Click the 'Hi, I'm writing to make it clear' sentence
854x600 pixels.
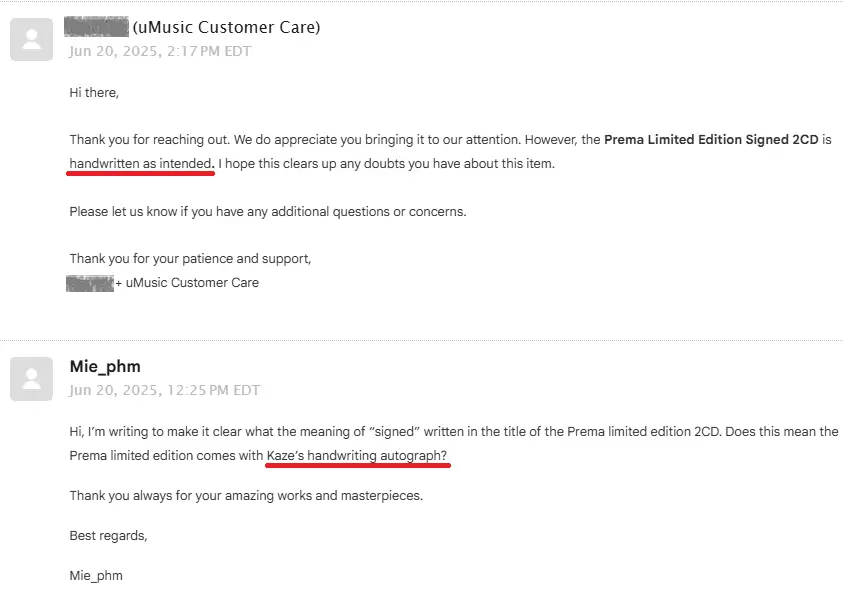454,444
